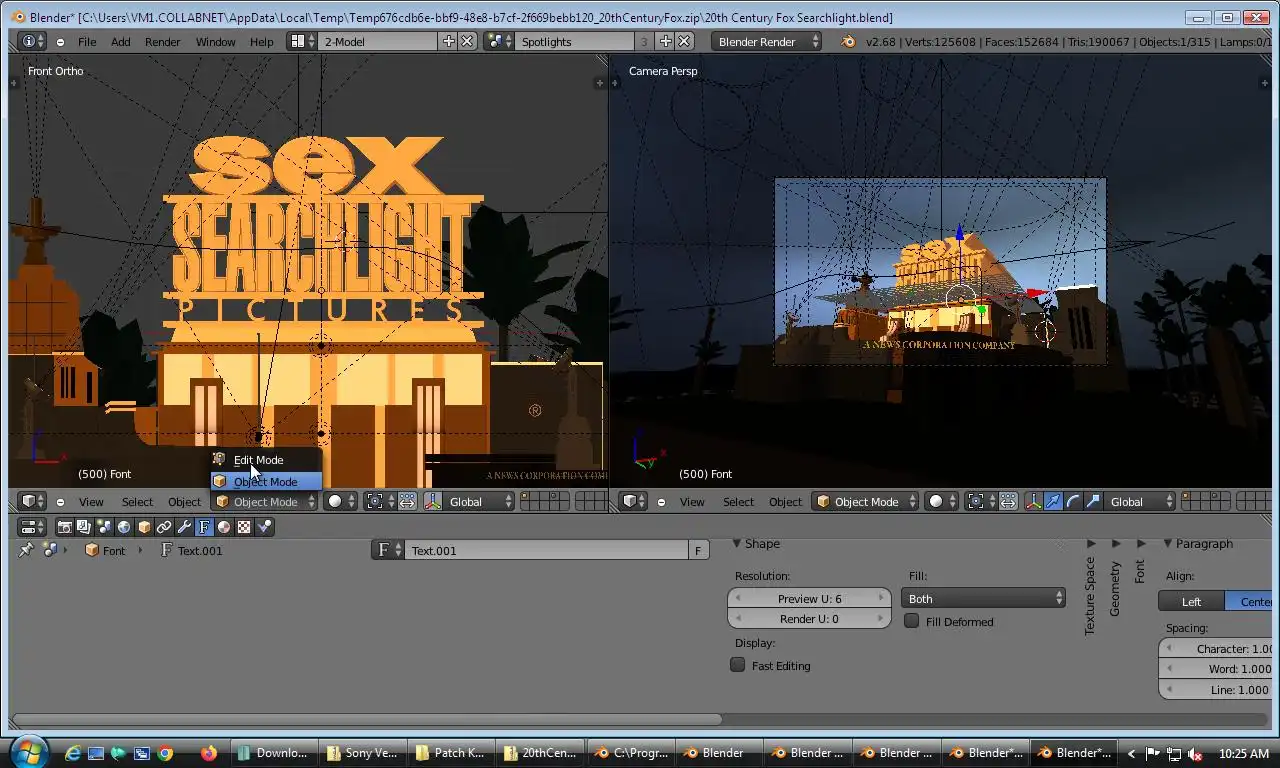Screen dimensions: 1280x768
Task: Open Object menu in right viewport header
Action: (x=785, y=502)
